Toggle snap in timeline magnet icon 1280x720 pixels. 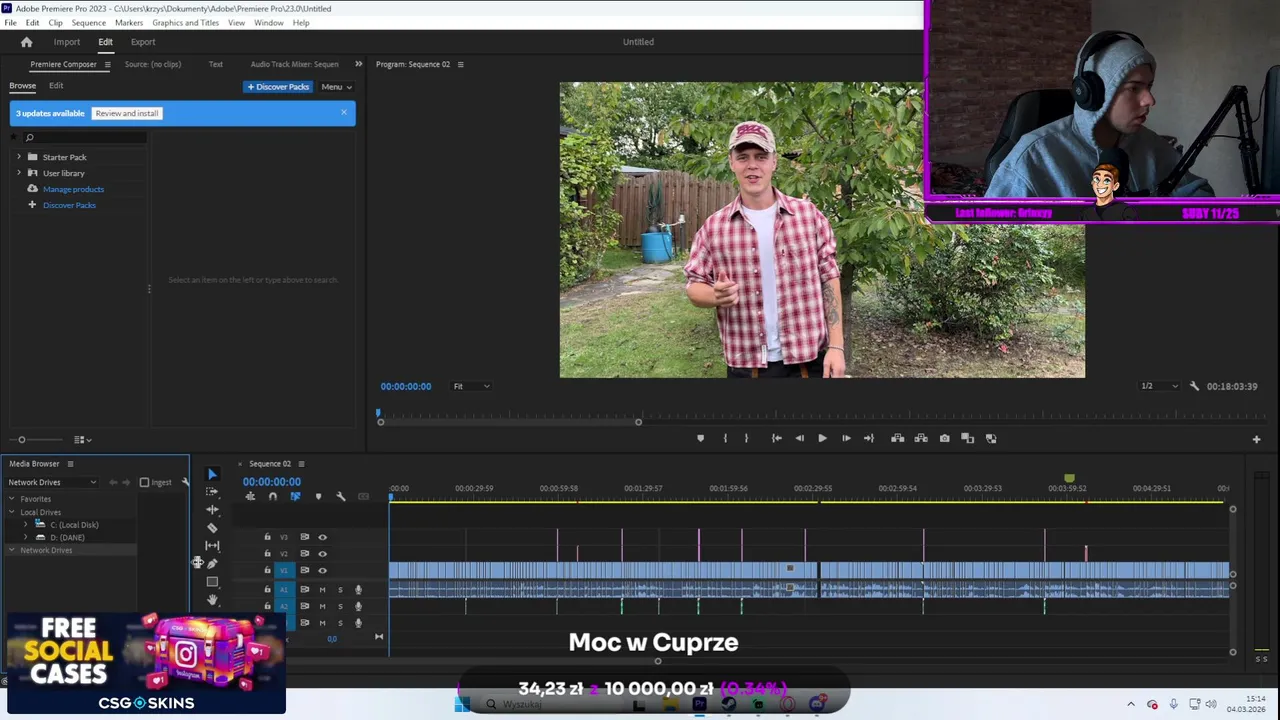(272, 496)
